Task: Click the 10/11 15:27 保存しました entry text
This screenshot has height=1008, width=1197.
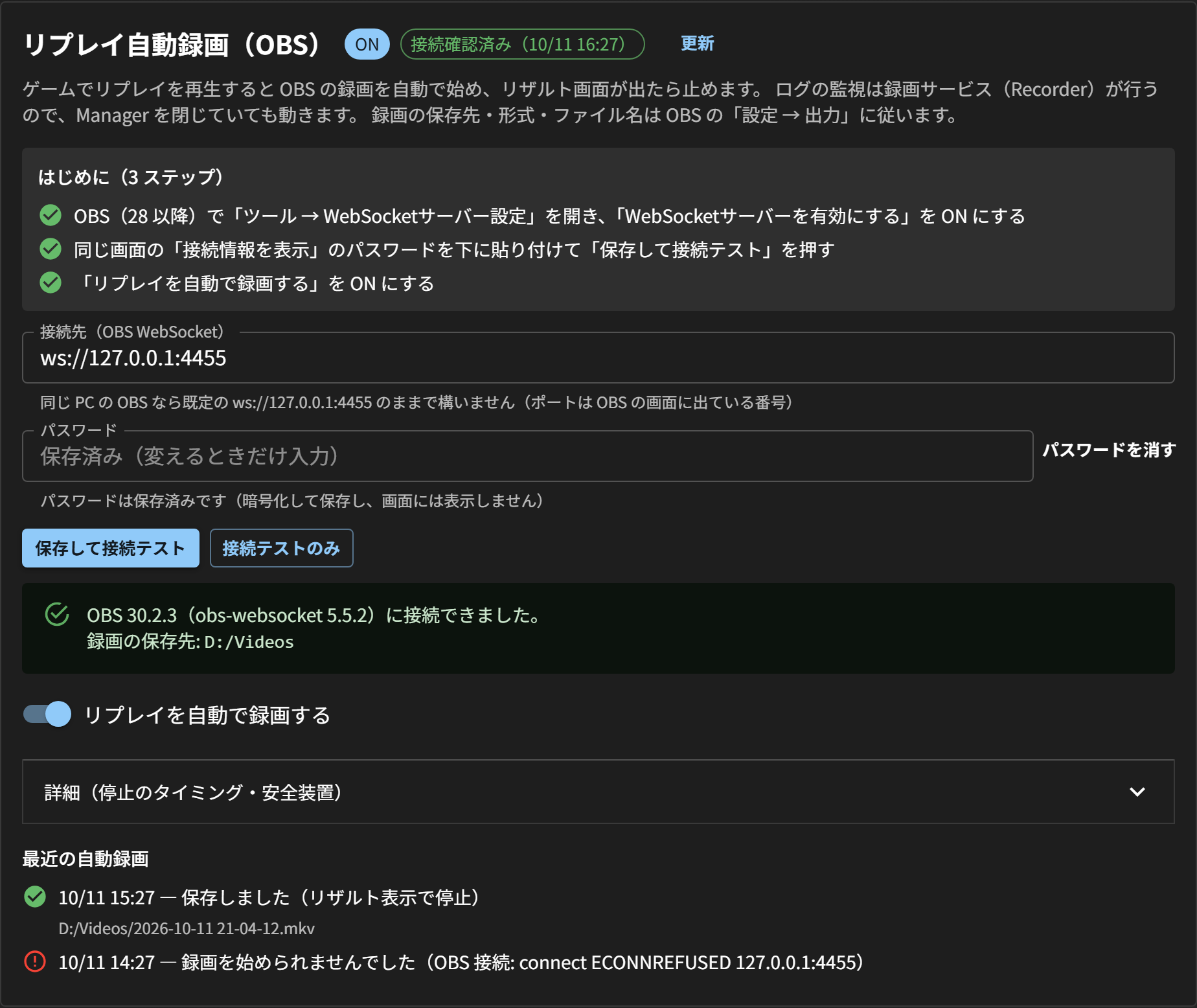Action: click(x=268, y=897)
